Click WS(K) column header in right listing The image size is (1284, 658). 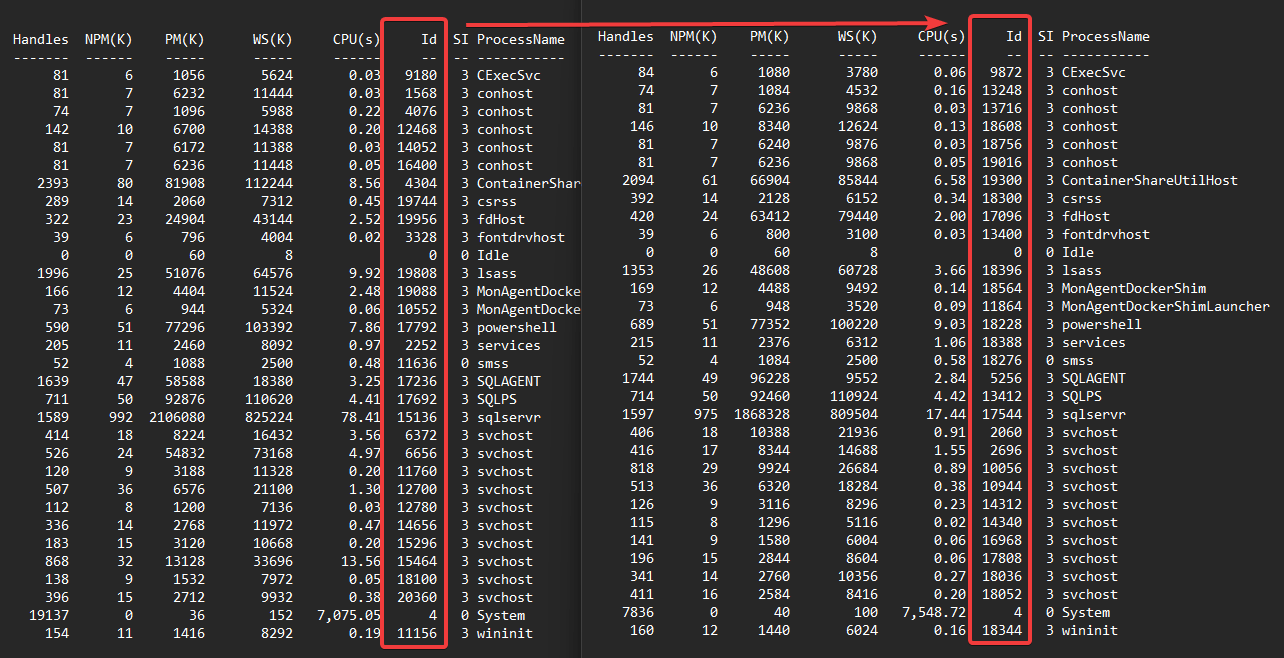(858, 36)
